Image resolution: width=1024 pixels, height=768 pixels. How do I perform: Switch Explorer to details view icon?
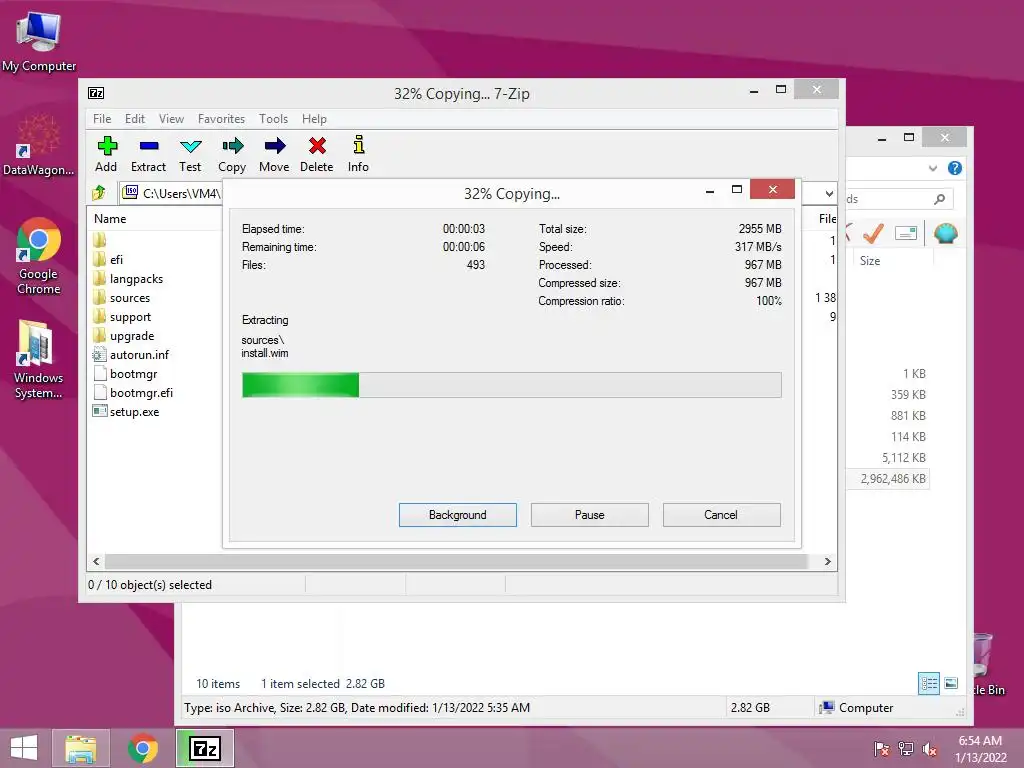(929, 684)
